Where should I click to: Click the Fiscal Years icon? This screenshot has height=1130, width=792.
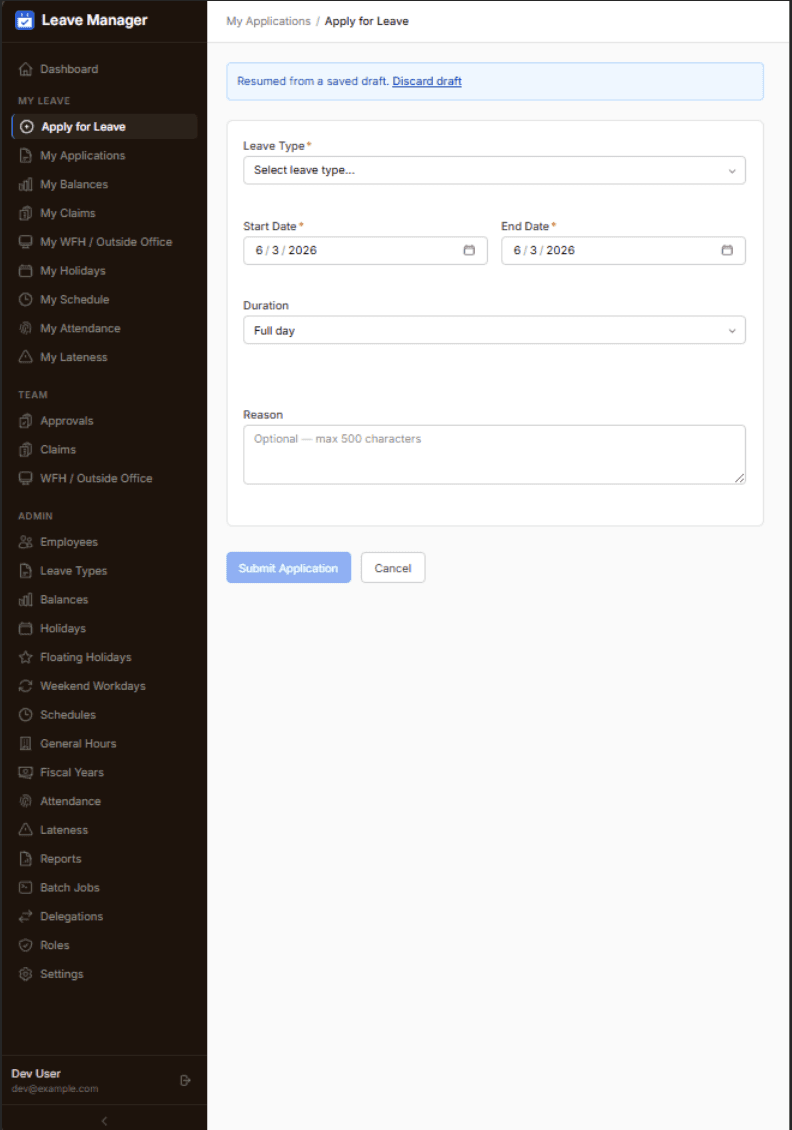25,773
